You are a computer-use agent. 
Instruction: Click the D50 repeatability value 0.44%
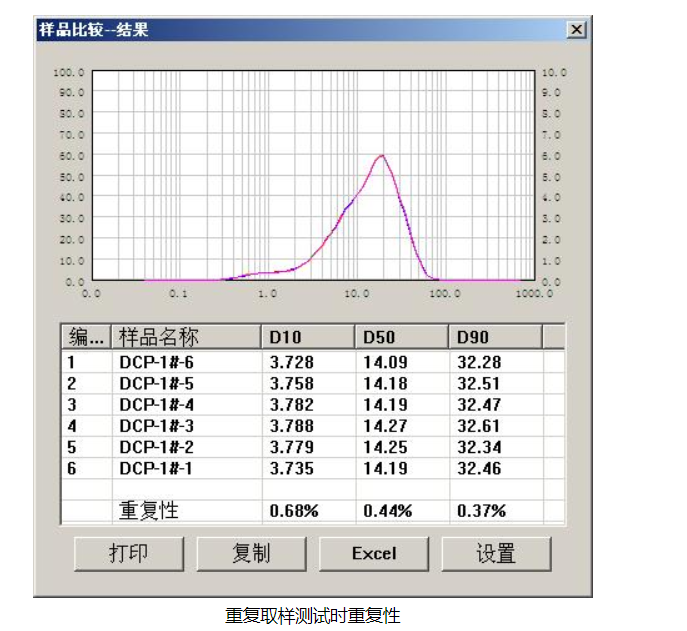387,511
